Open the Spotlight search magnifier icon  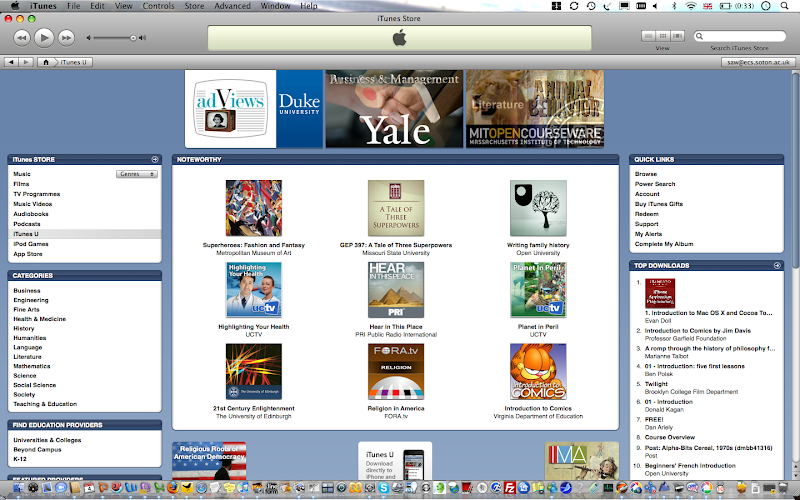785,6
